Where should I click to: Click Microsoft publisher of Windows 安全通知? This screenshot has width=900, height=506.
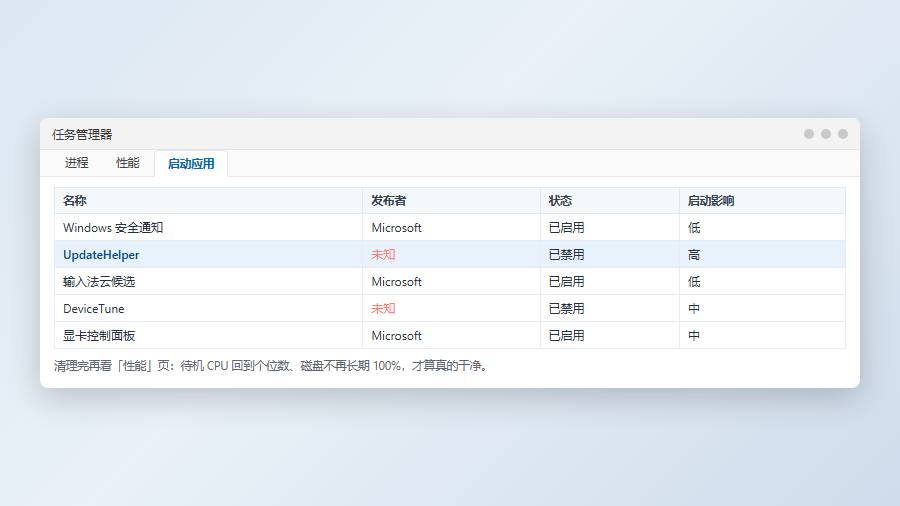click(x=397, y=228)
